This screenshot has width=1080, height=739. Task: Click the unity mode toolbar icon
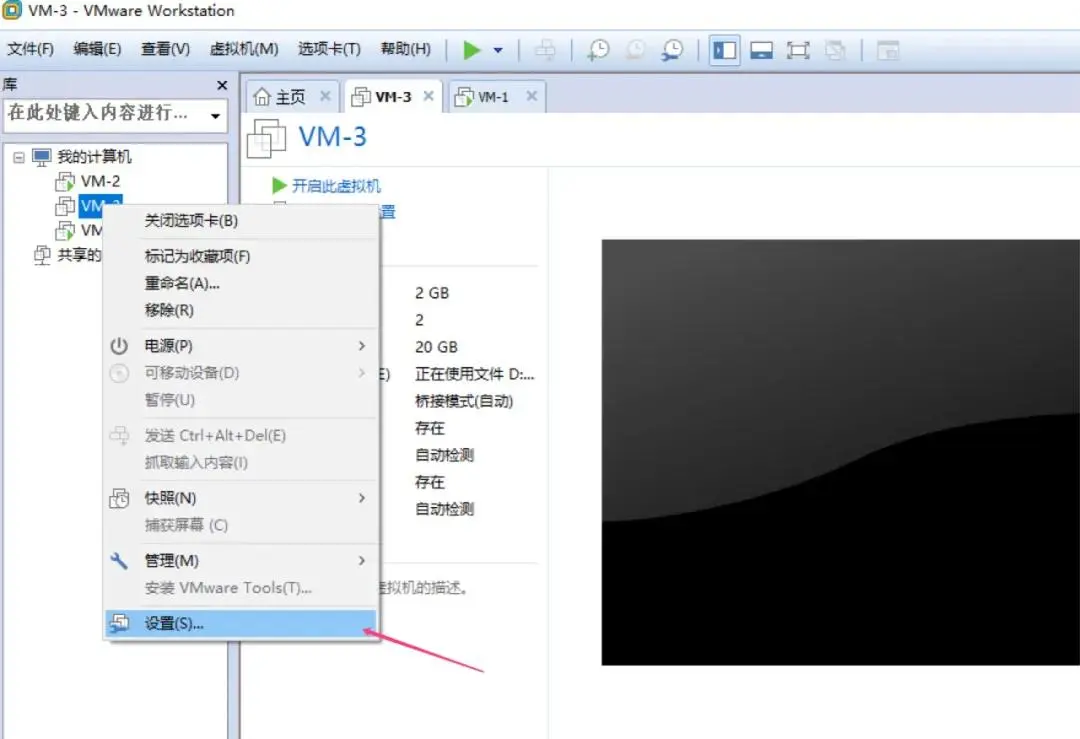[835, 50]
